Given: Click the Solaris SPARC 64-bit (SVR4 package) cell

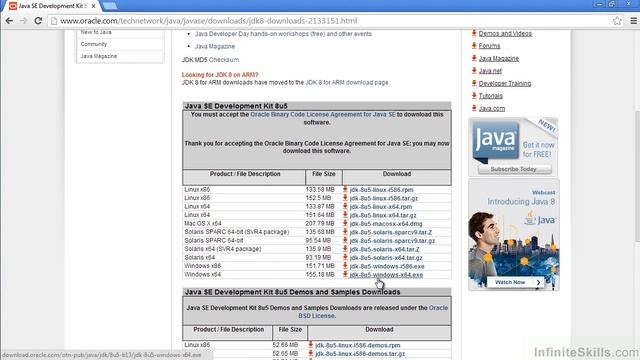Looking at the screenshot, I should [237, 232].
